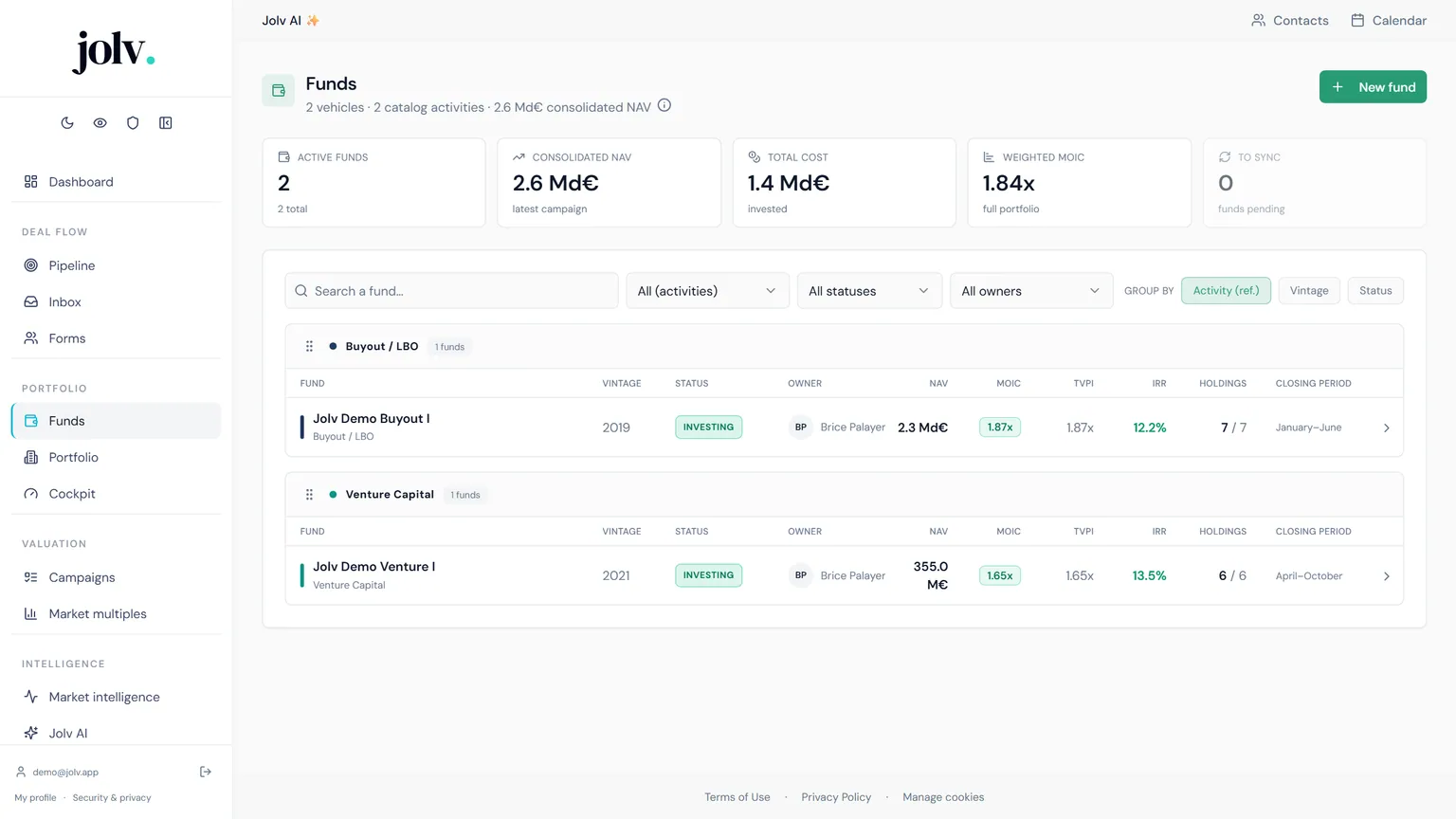Click the BP owner avatar in Buyout row
This screenshot has width=1456, height=819.
click(x=801, y=428)
